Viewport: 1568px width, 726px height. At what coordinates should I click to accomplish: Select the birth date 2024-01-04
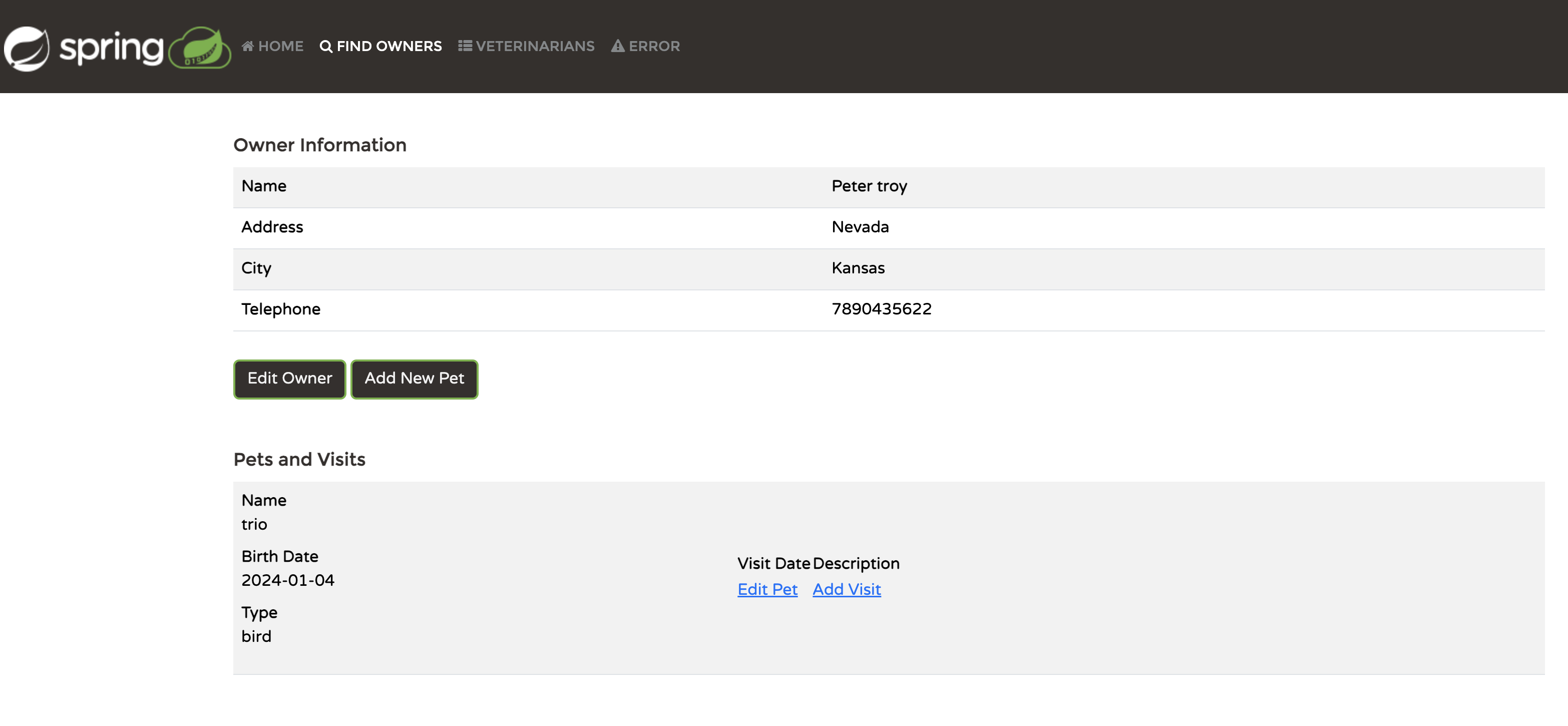pyautogui.click(x=288, y=581)
